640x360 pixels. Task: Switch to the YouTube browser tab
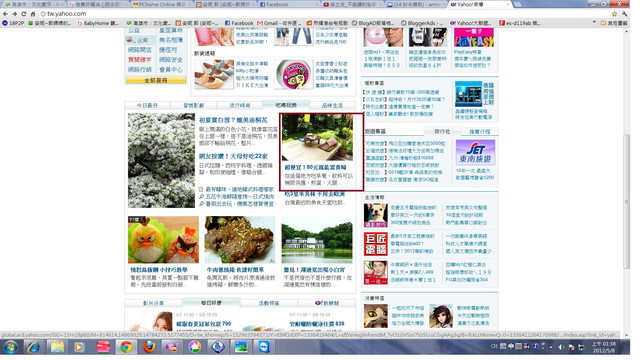[352, 4]
